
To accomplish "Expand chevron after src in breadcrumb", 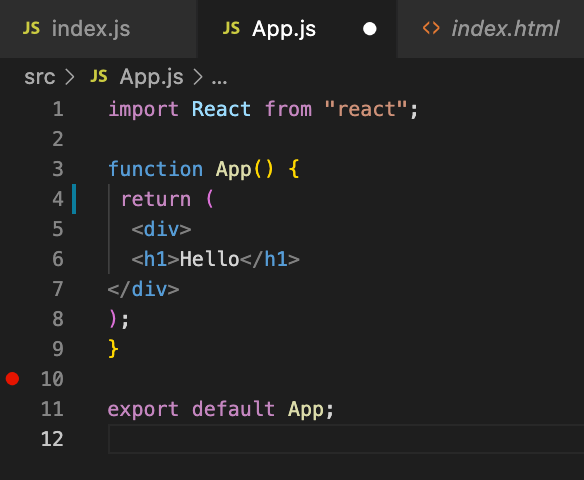I will tap(70, 77).
